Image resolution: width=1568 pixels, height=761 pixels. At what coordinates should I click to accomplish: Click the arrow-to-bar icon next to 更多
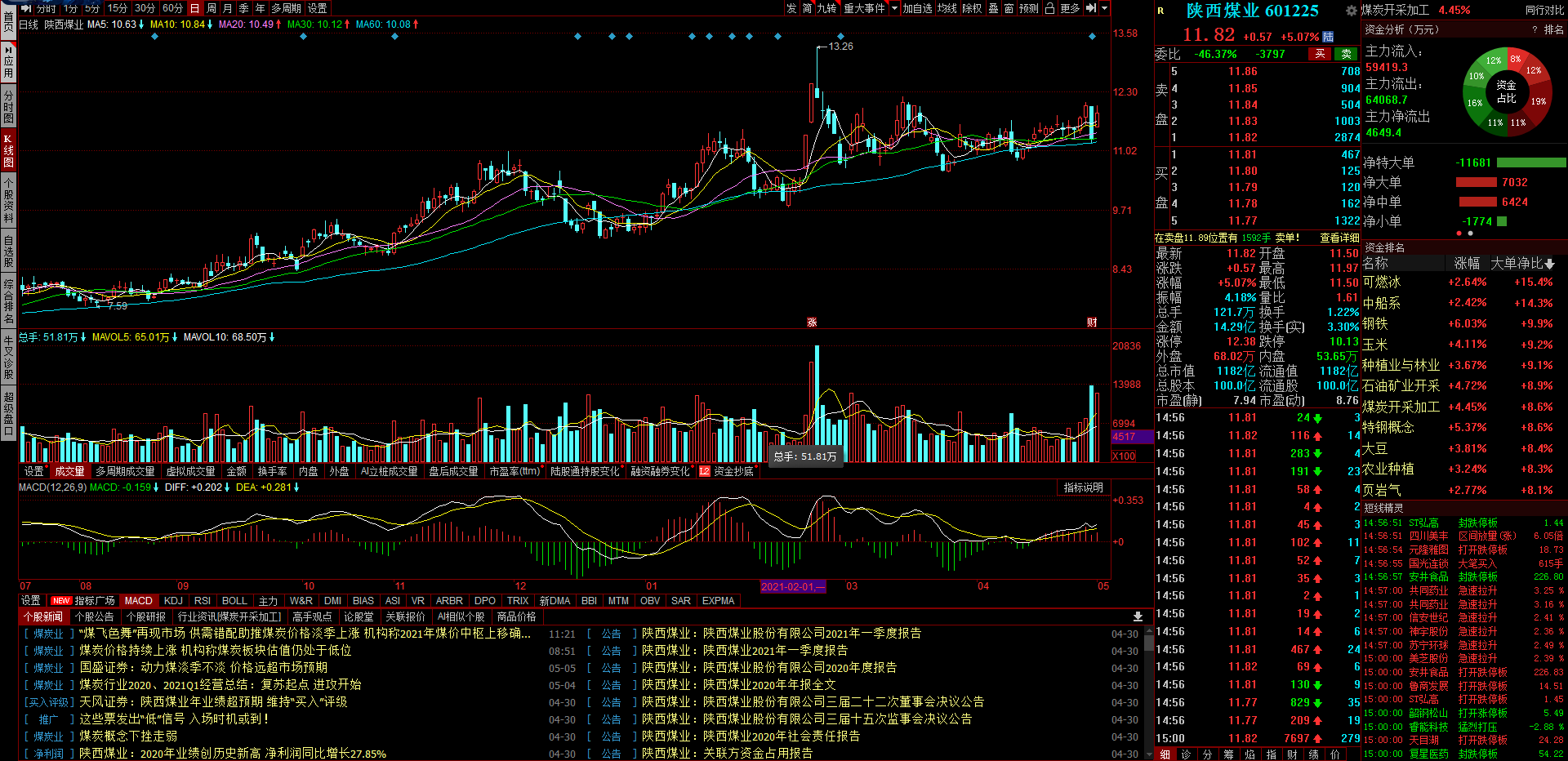[1090, 8]
